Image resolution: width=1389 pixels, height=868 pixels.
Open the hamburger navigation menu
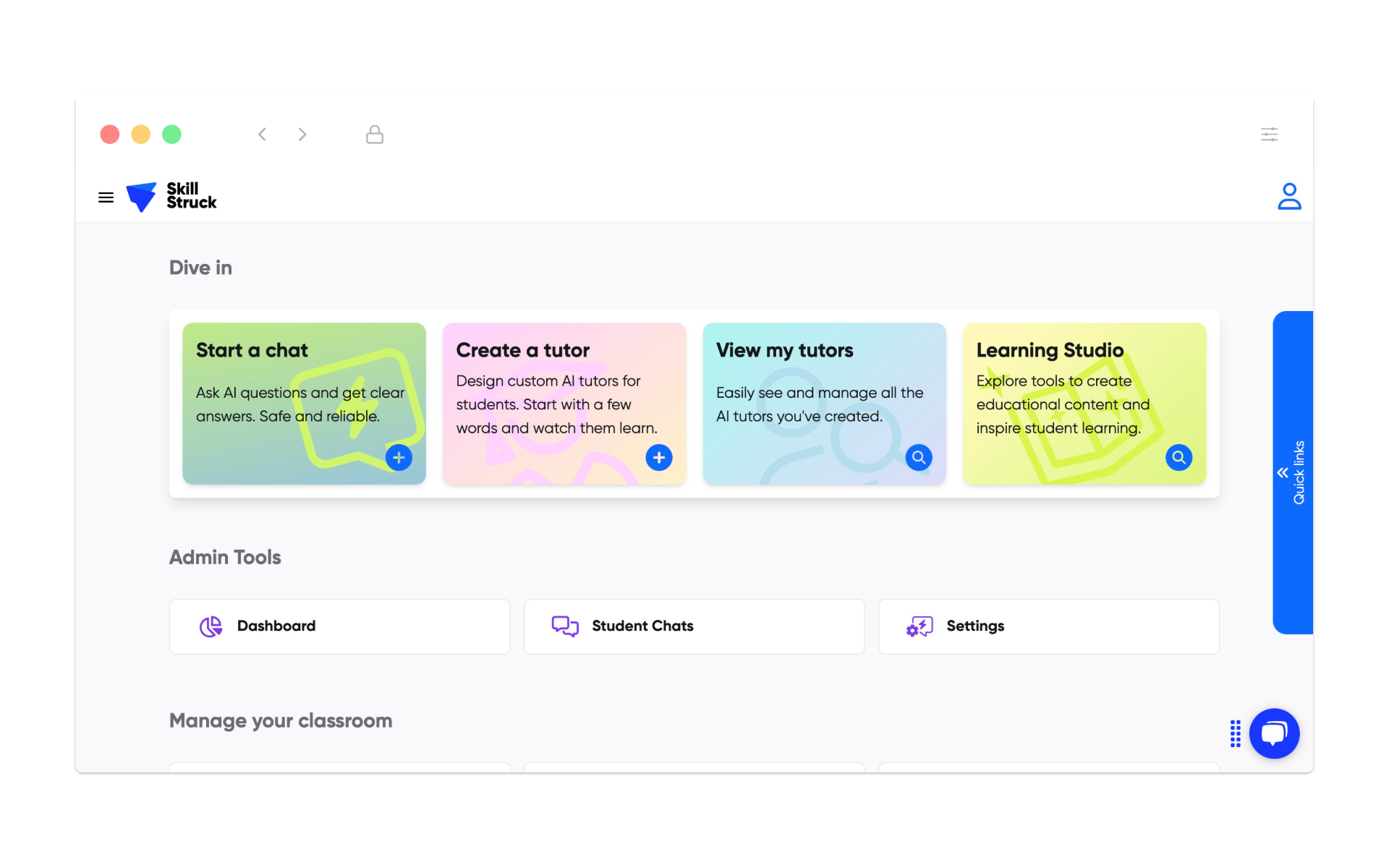[x=106, y=197]
